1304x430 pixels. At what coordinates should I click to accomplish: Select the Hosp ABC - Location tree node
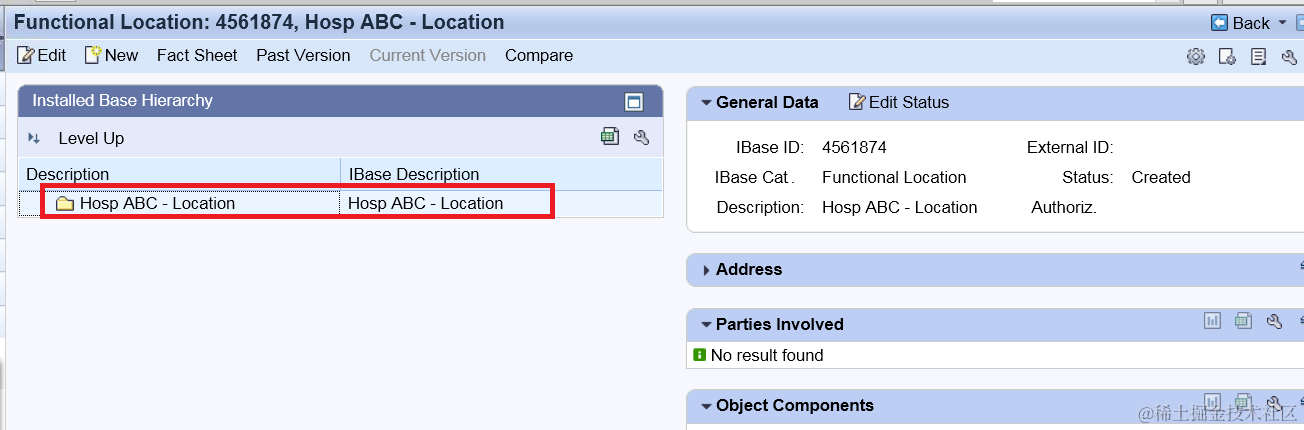[157, 203]
